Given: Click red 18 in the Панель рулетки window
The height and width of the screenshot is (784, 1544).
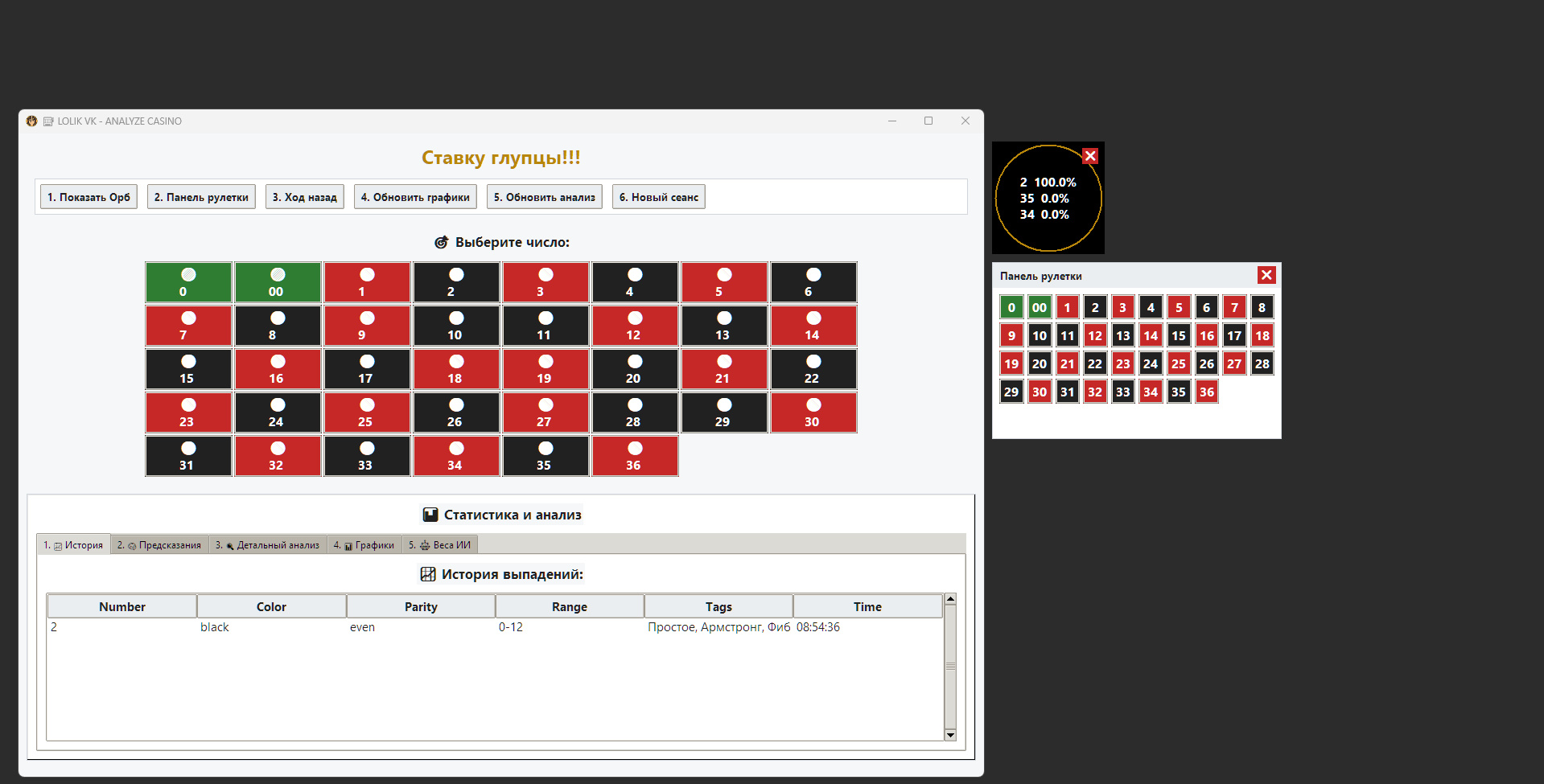Looking at the screenshot, I should [x=1262, y=335].
